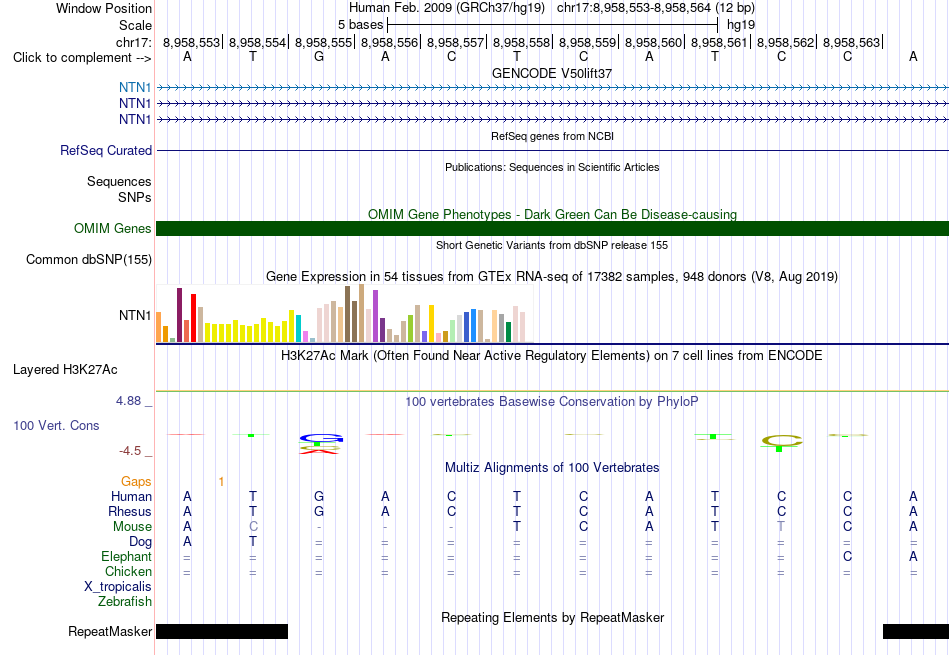Click the bright purple GTEx expression bar
The height and width of the screenshot is (655, 950).
coord(375,316)
